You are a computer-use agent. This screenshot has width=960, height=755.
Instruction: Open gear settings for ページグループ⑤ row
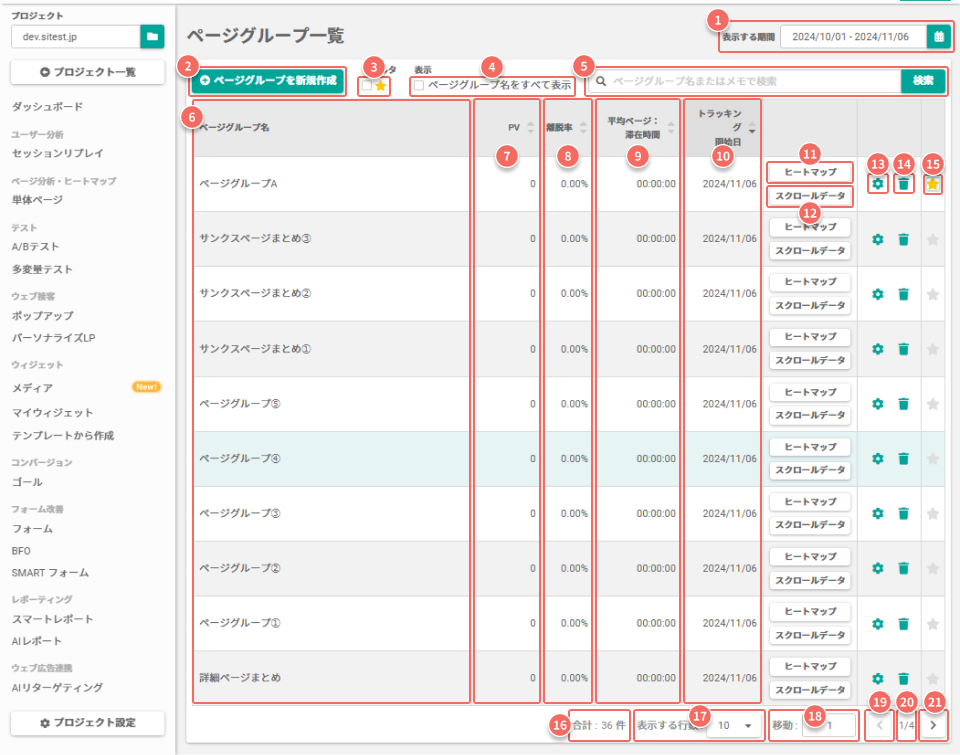click(877, 404)
